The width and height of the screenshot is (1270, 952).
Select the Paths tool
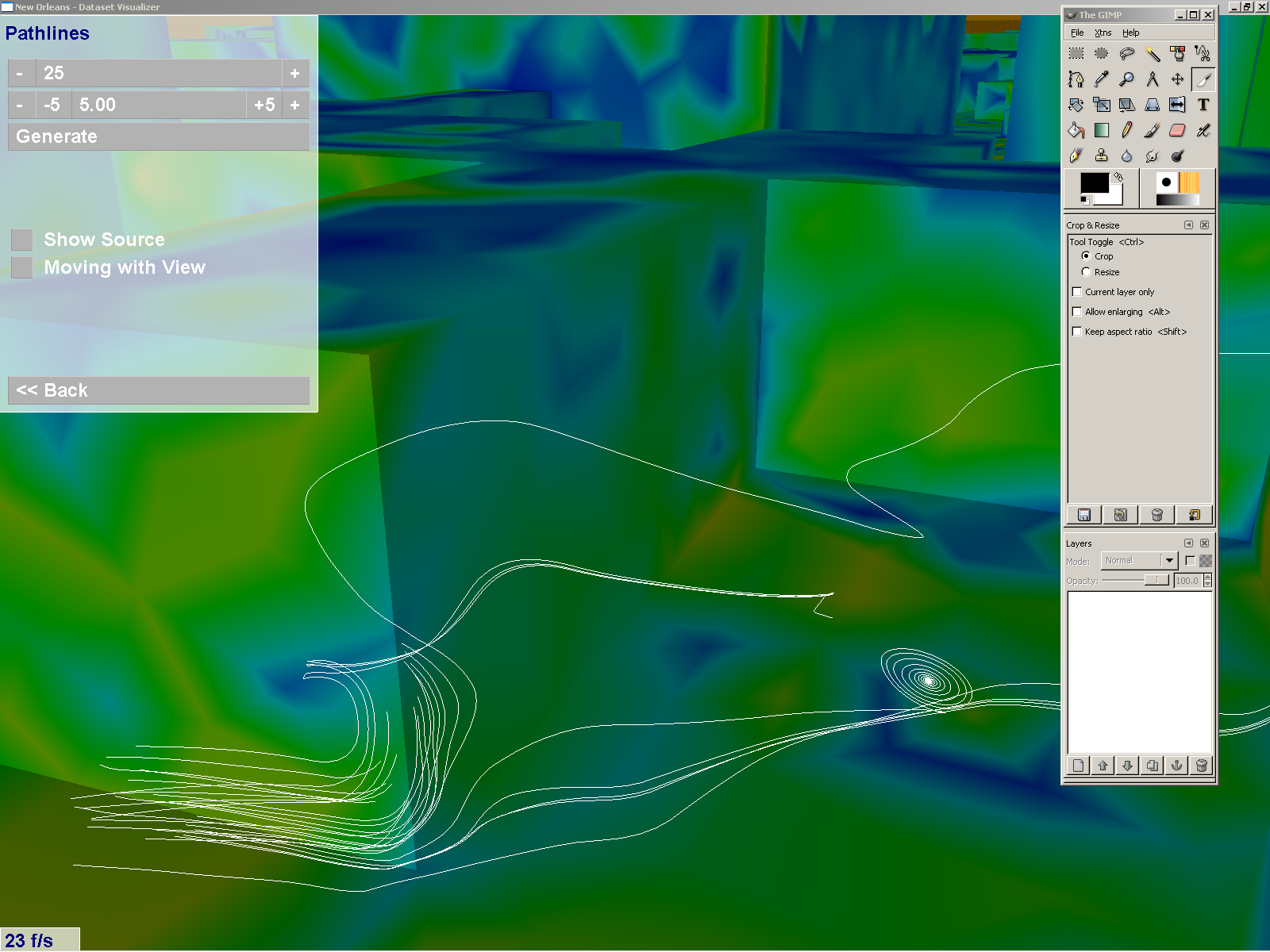1076,79
